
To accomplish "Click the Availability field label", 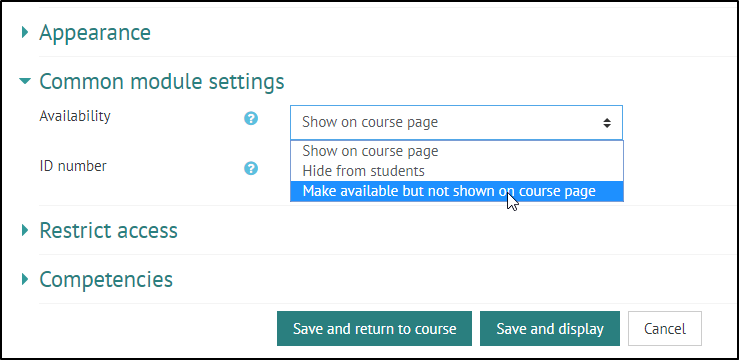I will 75,116.
